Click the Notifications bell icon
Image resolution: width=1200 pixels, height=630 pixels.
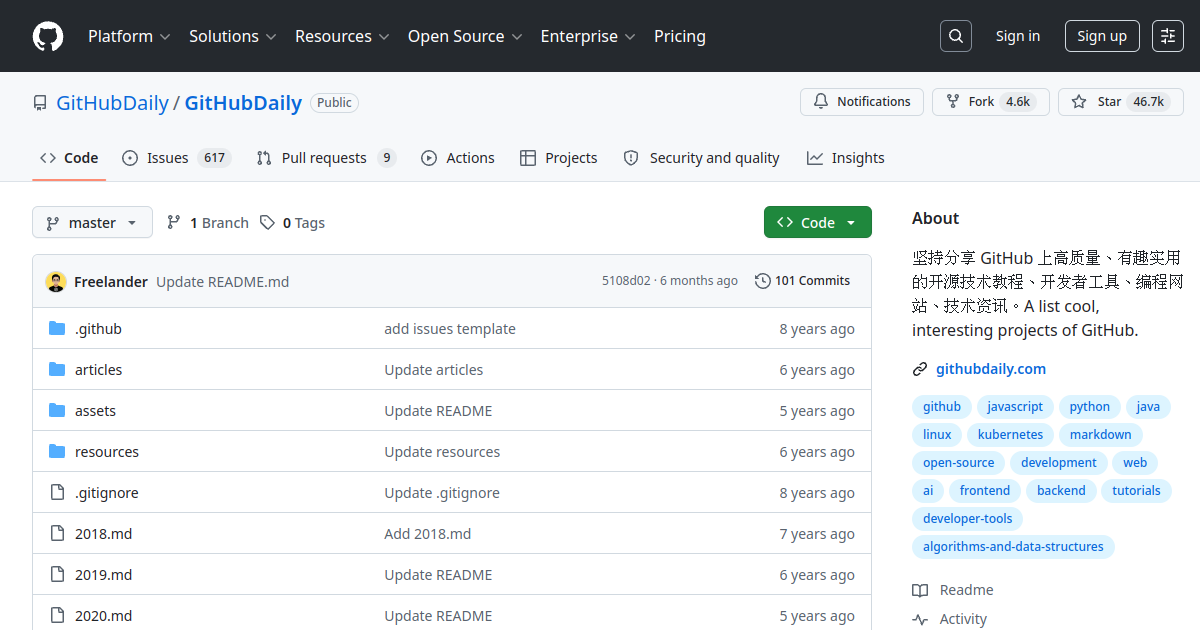821,102
